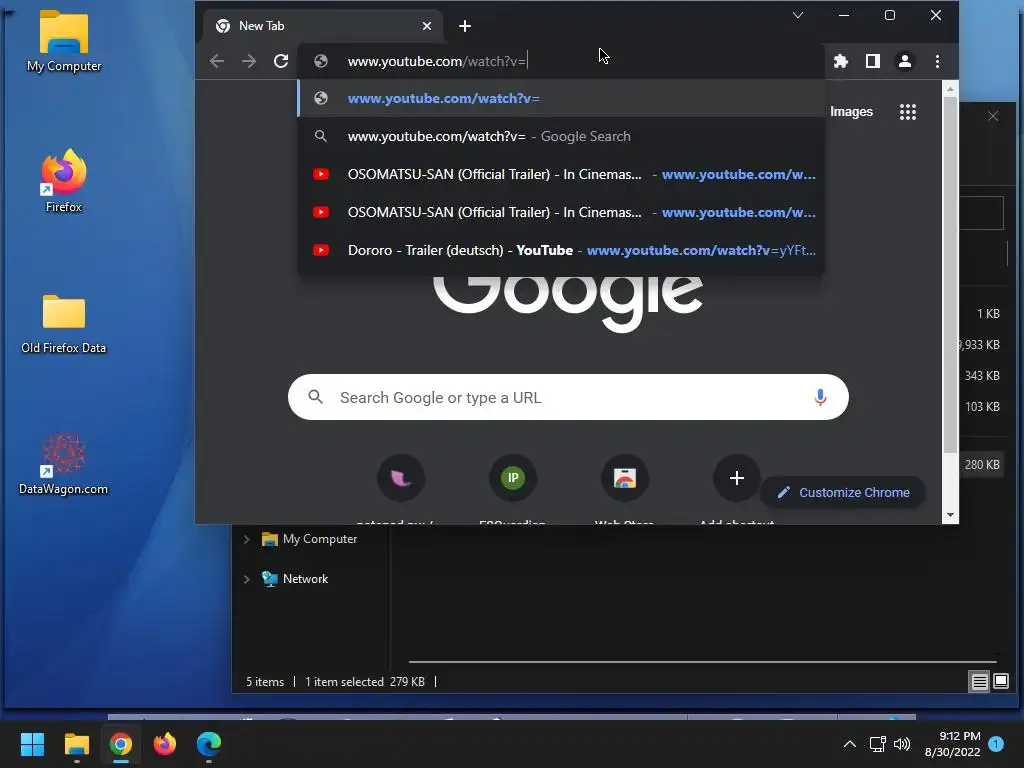Close the New Tab tab

click(x=426, y=26)
